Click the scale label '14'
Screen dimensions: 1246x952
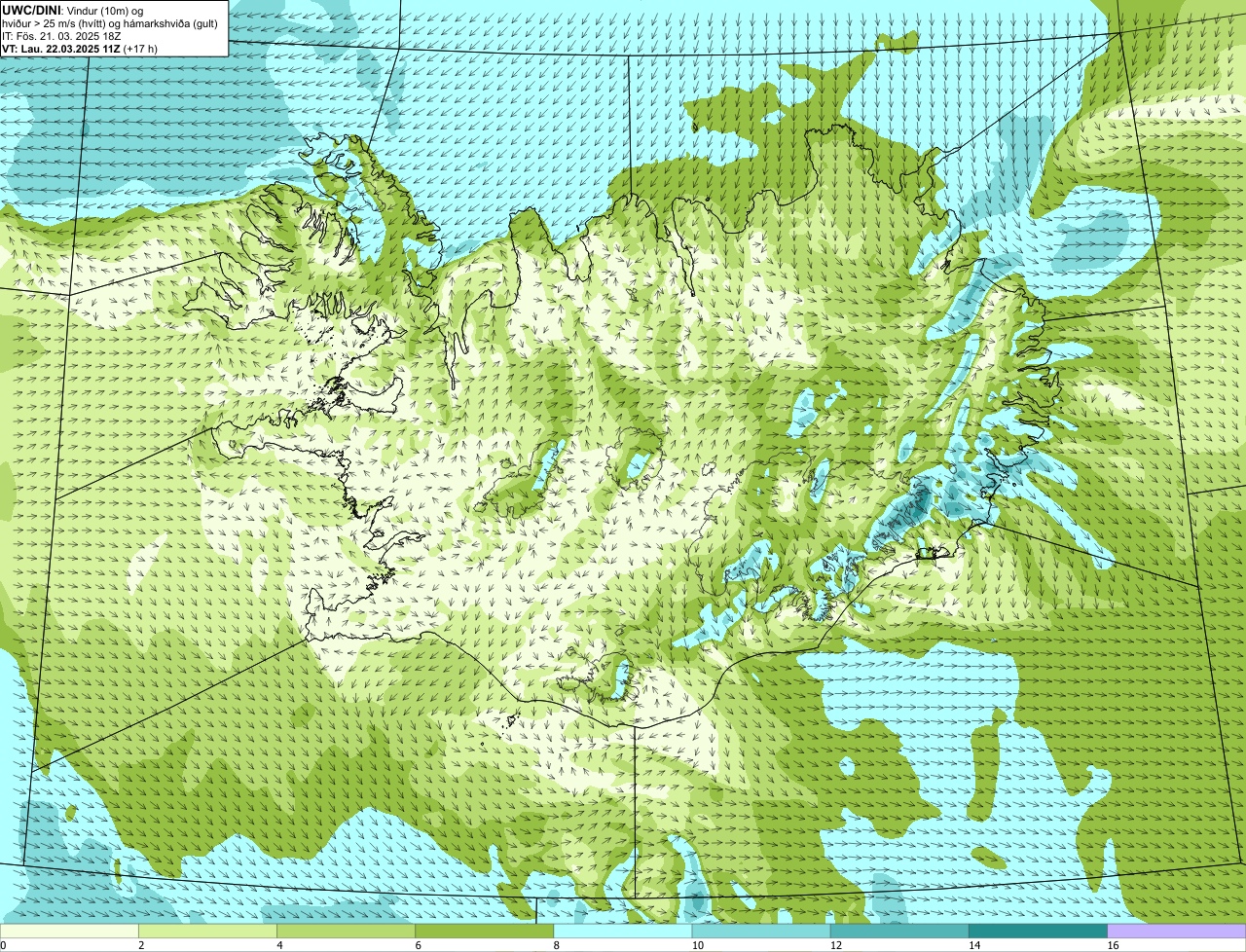[x=974, y=945]
